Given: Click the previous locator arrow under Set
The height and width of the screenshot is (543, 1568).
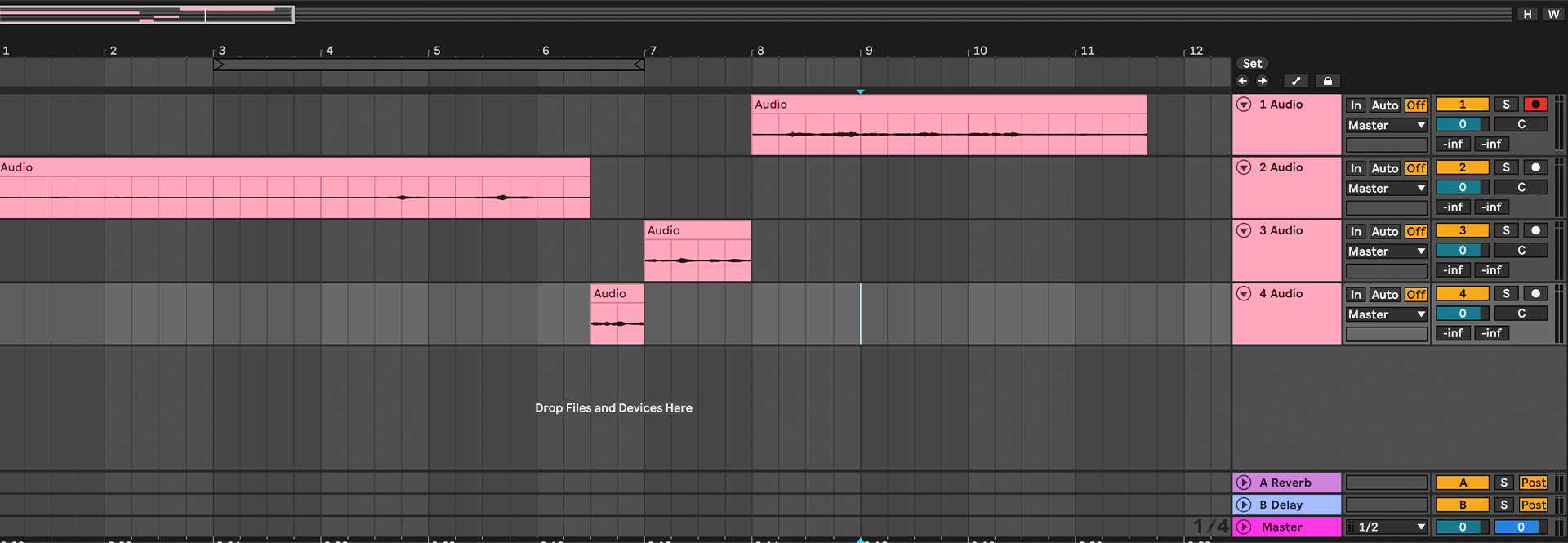Looking at the screenshot, I should pyautogui.click(x=1242, y=81).
